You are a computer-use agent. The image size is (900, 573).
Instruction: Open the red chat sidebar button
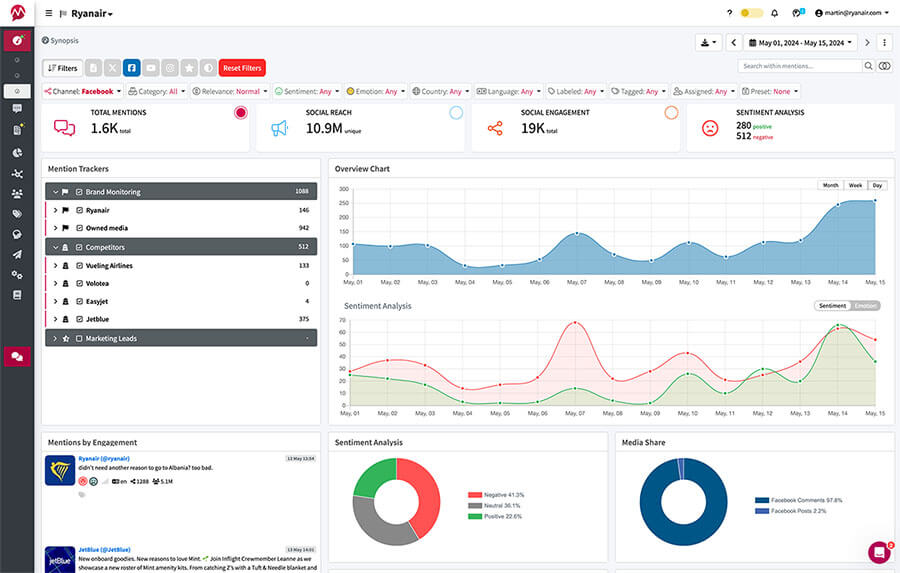coord(17,357)
